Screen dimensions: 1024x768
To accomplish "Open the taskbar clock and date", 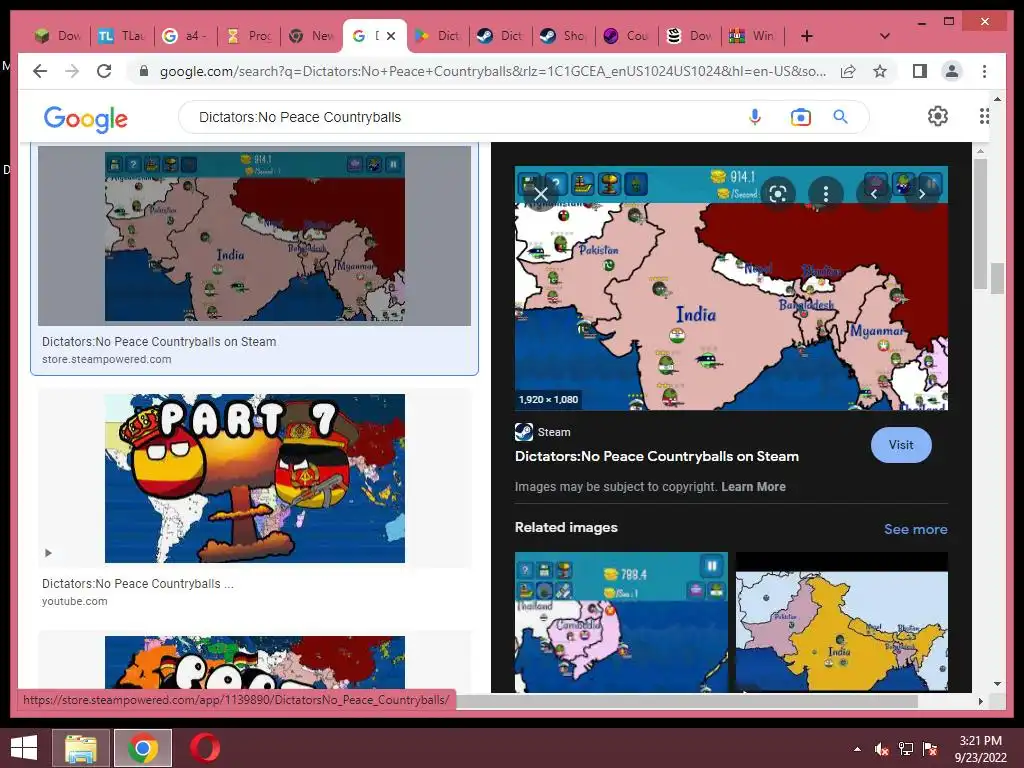I will pyautogui.click(x=980, y=749).
